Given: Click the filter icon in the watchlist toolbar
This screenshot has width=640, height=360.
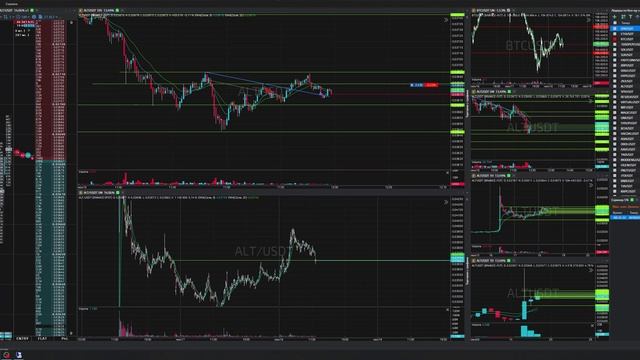Looking at the screenshot, I should pyautogui.click(x=631, y=17).
